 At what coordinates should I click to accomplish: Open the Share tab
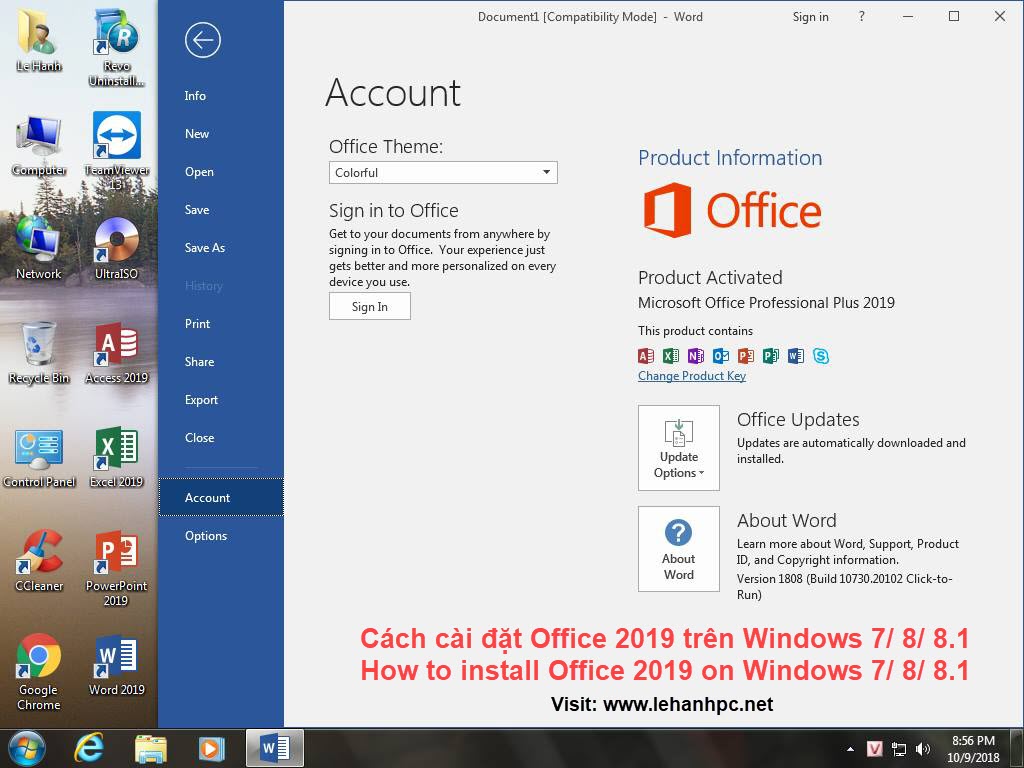(x=221, y=362)
